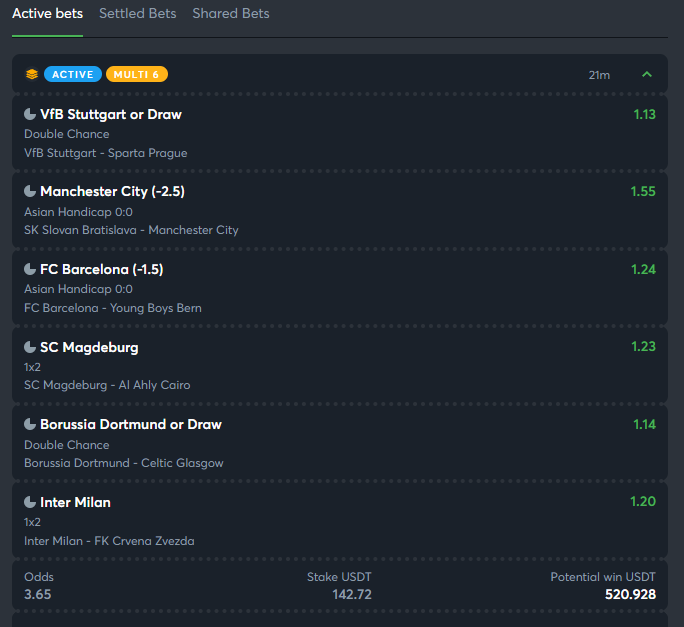Click pending icon beside Borussia Dortmund or Draw
The height and width of the screenshot is (627, 684).
[x=30, y=424]
